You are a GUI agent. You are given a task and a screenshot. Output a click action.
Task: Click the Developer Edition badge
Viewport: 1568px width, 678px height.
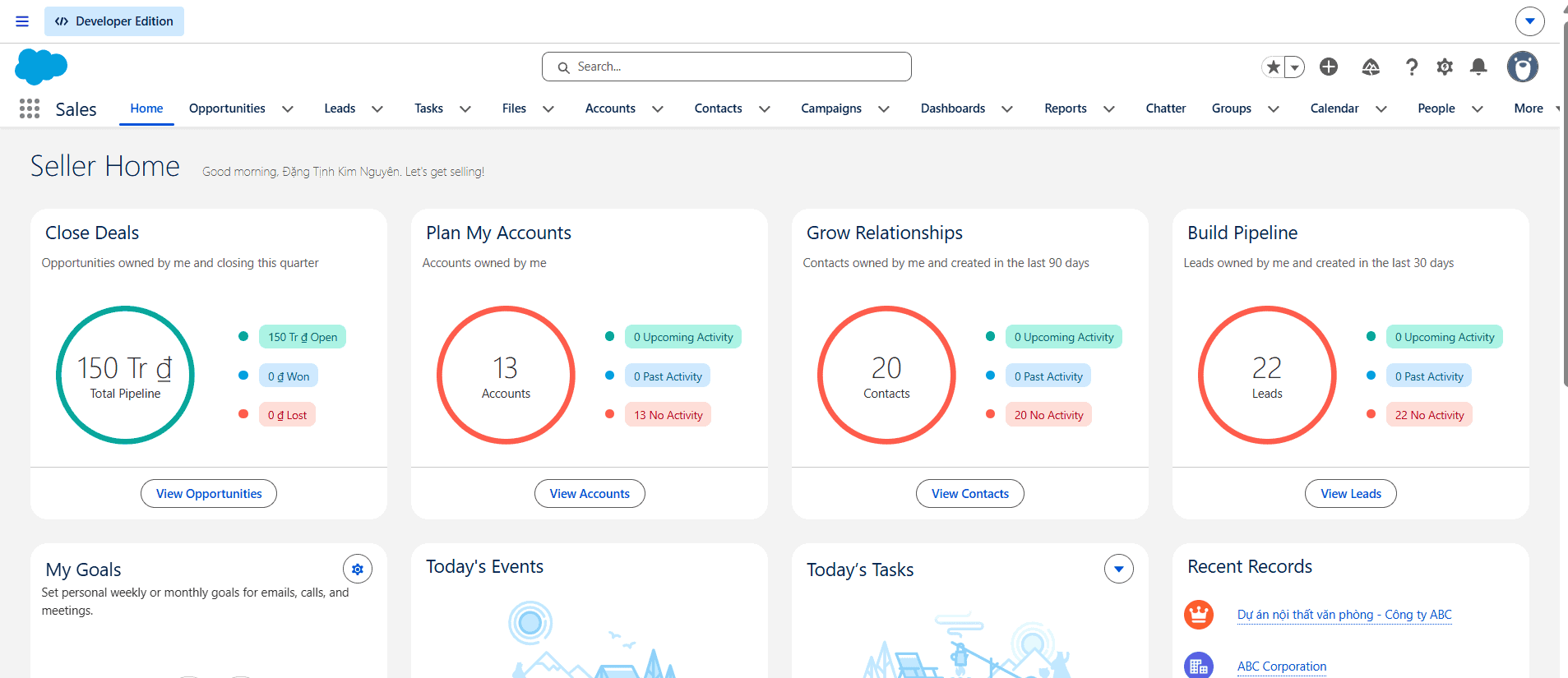point(114,21)
